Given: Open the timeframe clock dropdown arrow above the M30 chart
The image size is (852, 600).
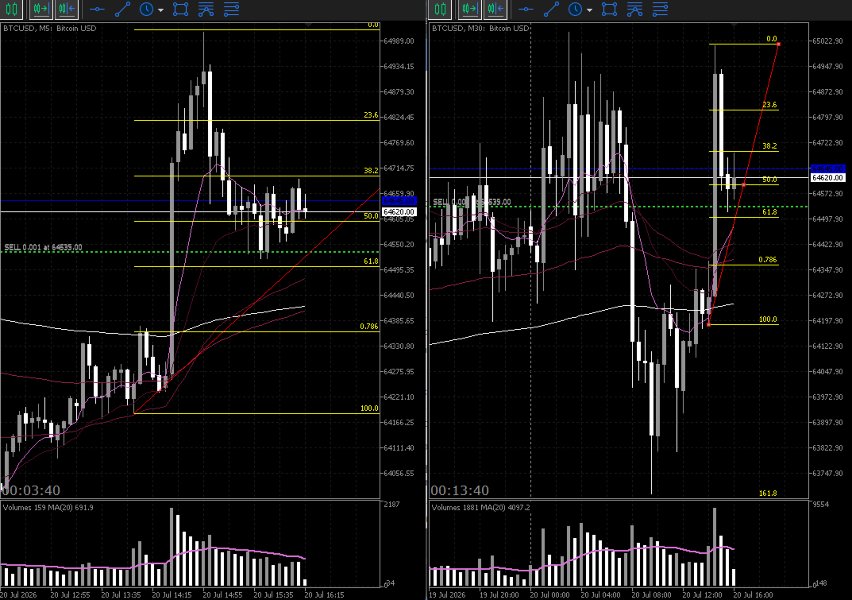Looking at the screenshot, I should (590, 10).
